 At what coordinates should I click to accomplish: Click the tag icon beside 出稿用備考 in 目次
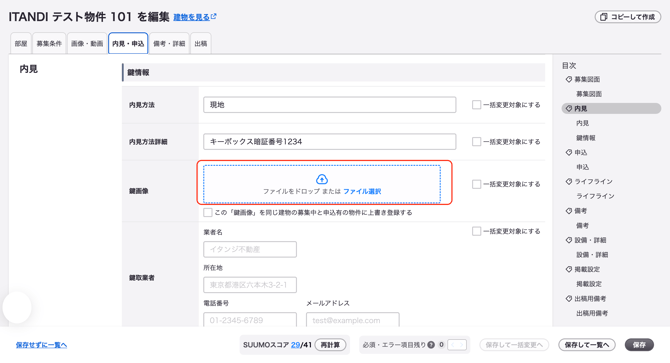(569, 299)
